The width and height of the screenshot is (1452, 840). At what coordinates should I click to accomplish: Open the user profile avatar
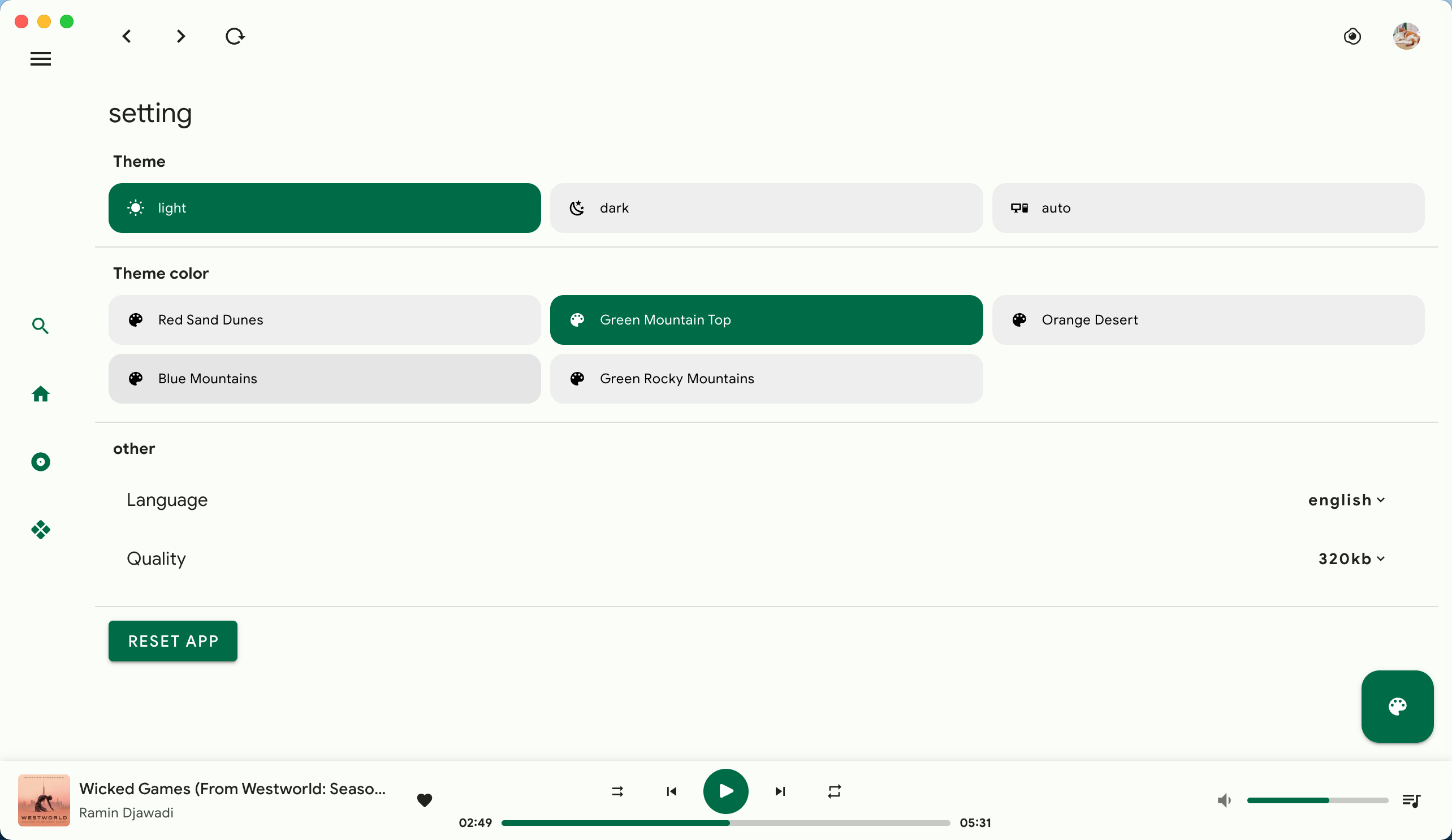[1406, 36]
